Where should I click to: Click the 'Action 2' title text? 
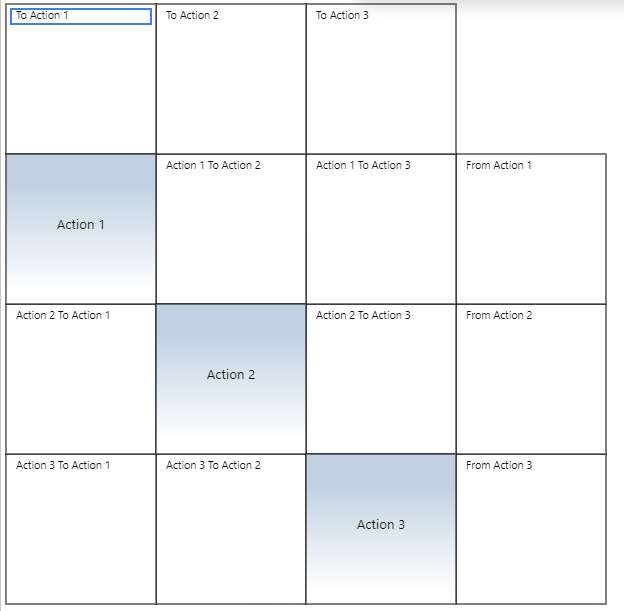(x=231, y=375)
